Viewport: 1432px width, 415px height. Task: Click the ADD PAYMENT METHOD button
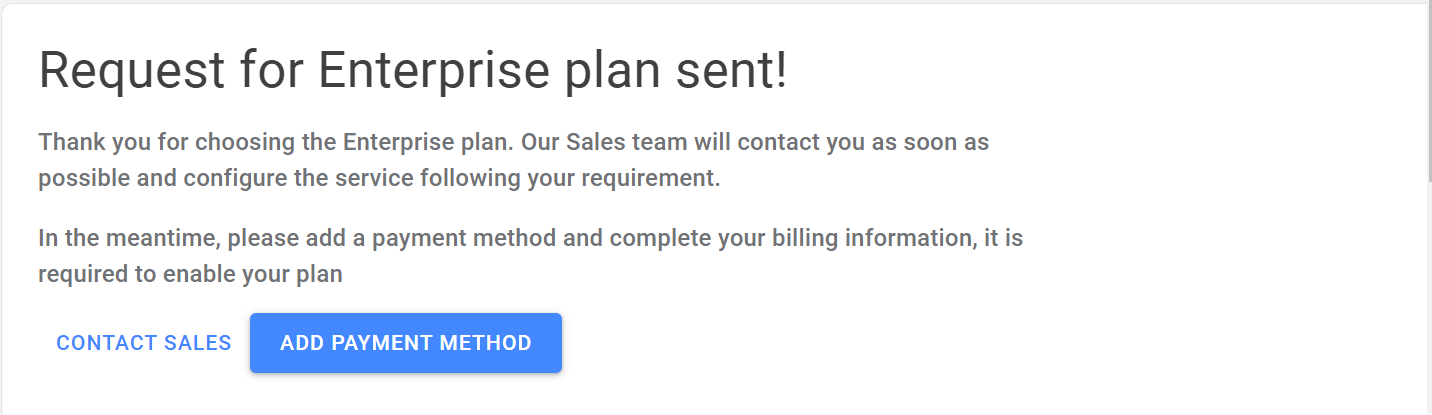click(x=406, y=343)
